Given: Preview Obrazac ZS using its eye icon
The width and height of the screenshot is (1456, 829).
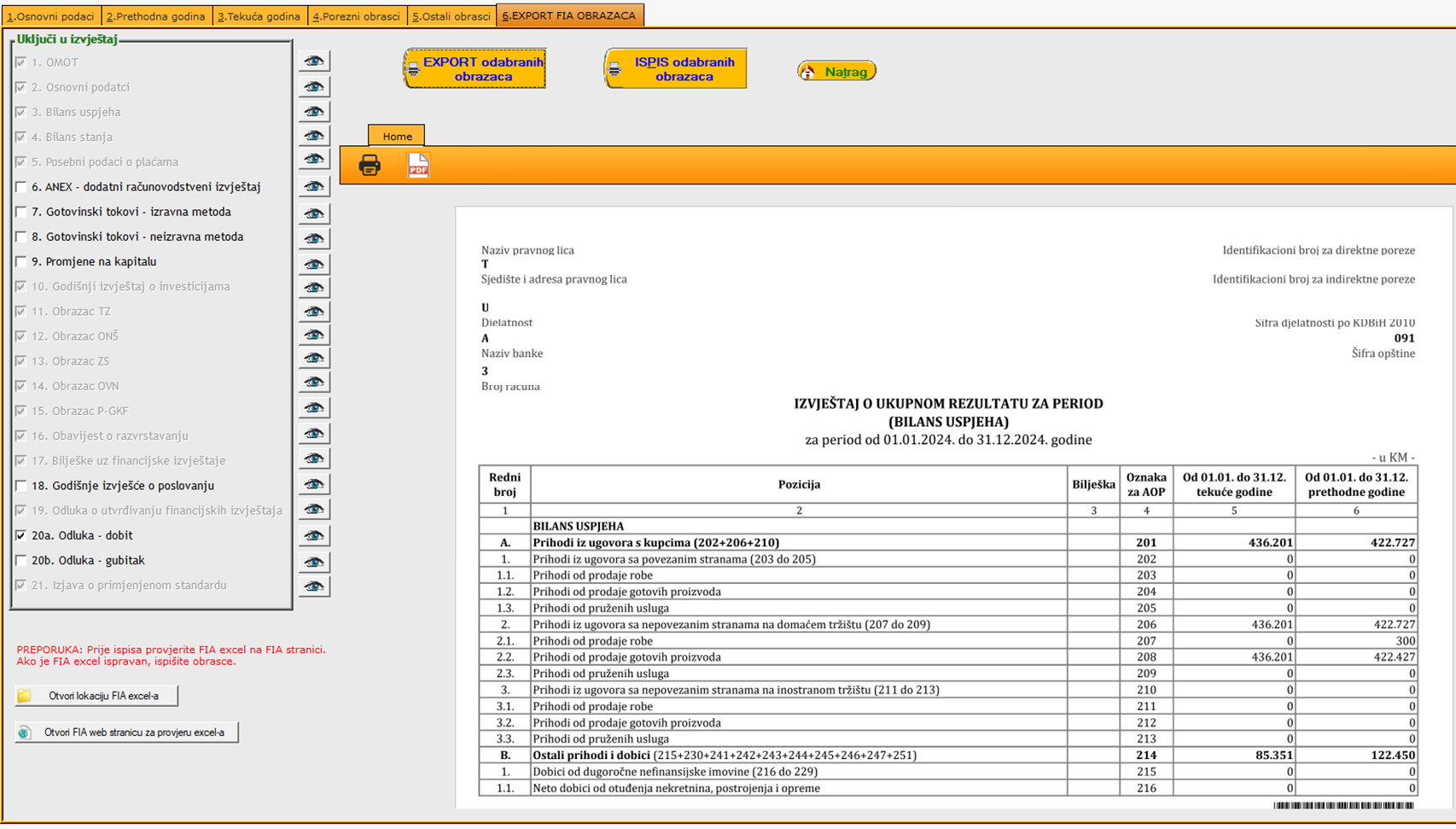Looking at the screenshot, I should [314, 359].
